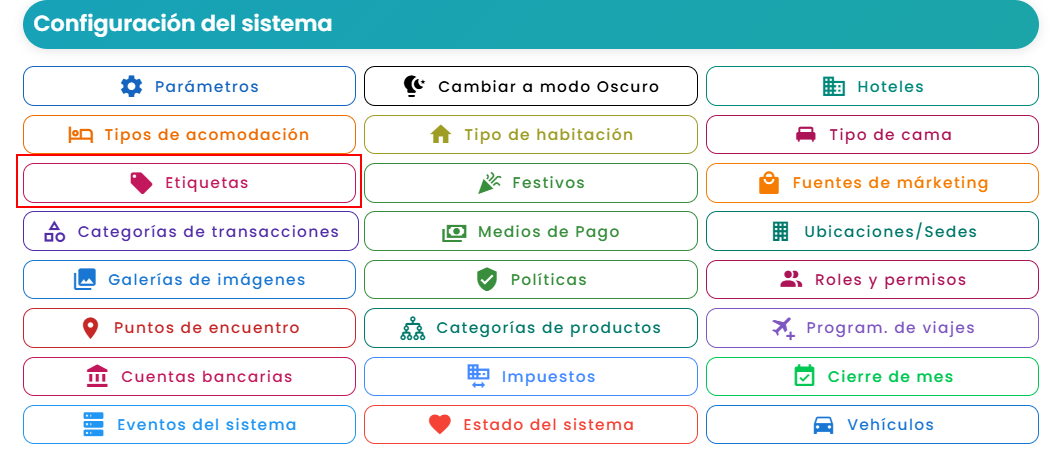This screenshot has width=1063, height=471.
Task: Open Categorías de transacciones
Action: click(189, 231)
